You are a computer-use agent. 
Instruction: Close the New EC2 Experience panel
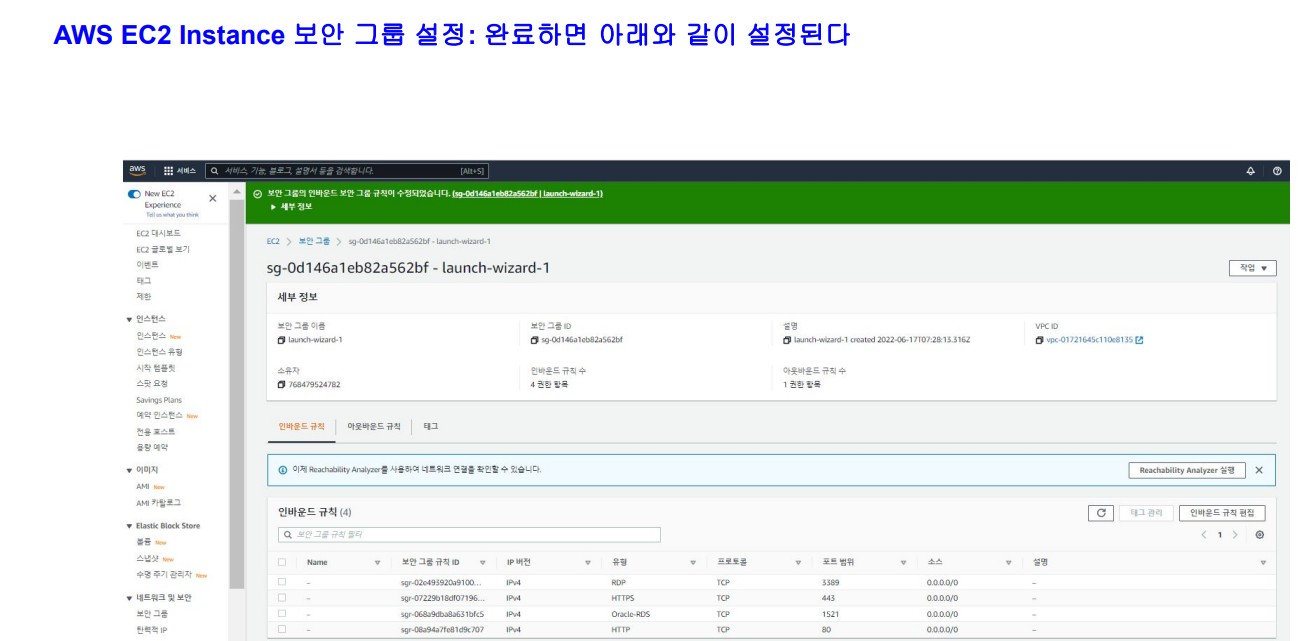click(x=212, y=198)
